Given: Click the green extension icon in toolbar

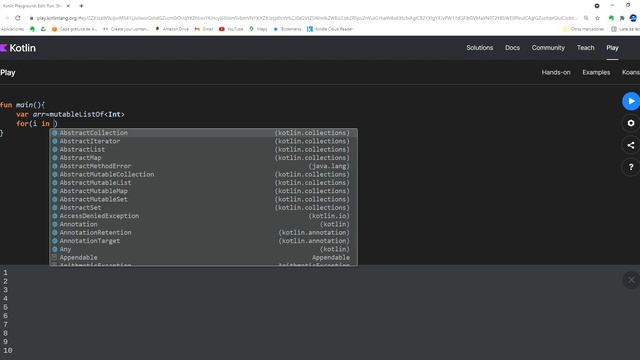Looking at the screenshot, I should pyautogui.click(x=611, y=18).
